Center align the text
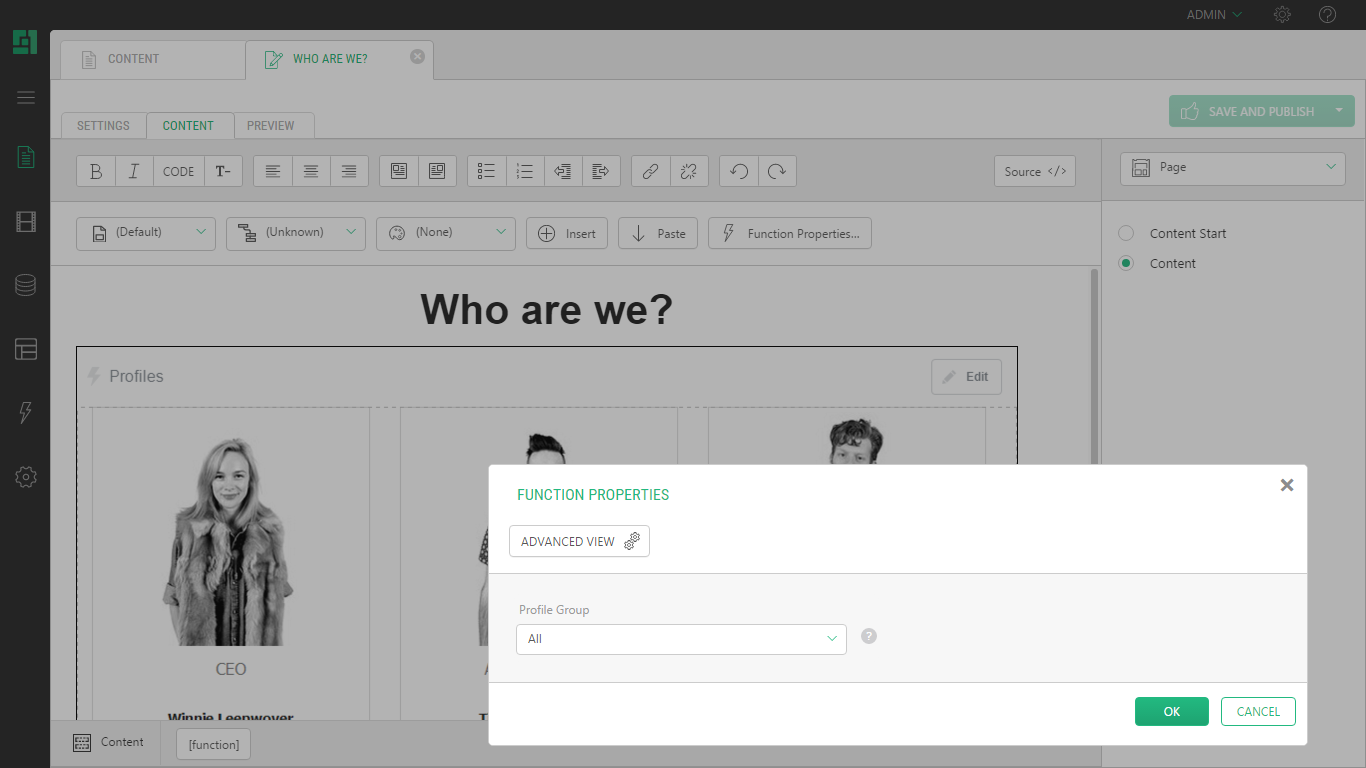 311,171
